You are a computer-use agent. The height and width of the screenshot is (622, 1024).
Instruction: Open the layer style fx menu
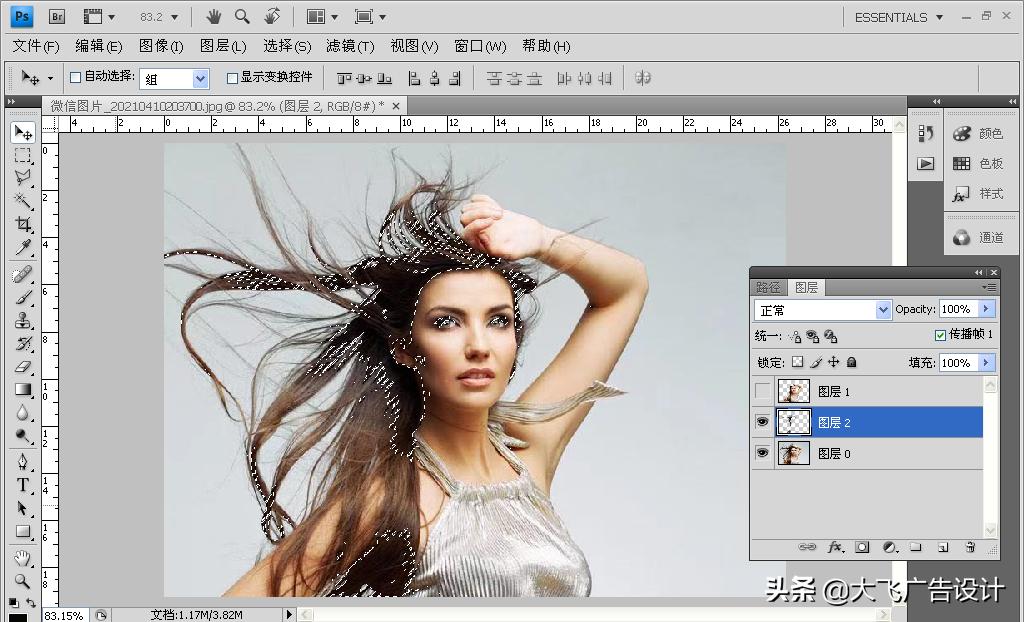[x=835, y=547]
